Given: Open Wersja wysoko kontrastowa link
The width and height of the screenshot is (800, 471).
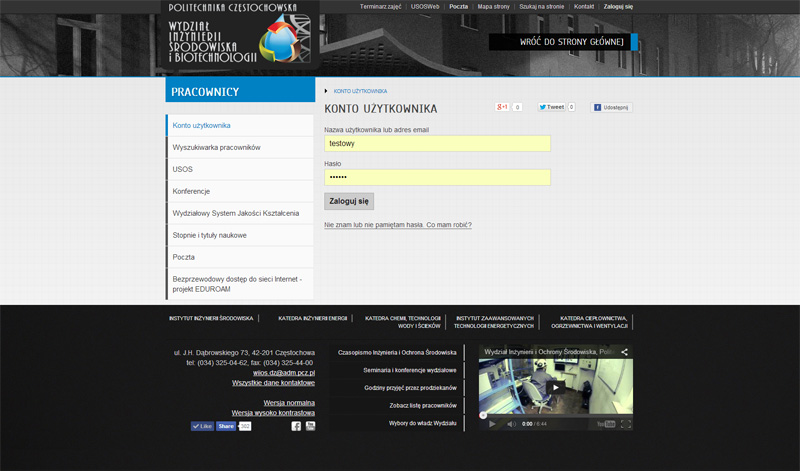Looking at the screenshot, I should click(273, 413).
